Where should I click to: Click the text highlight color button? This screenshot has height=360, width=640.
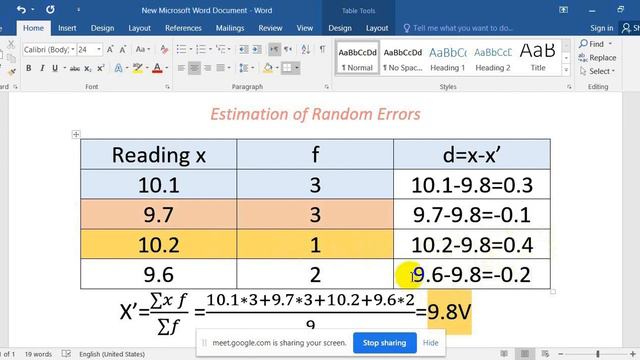tap(138, 68)
